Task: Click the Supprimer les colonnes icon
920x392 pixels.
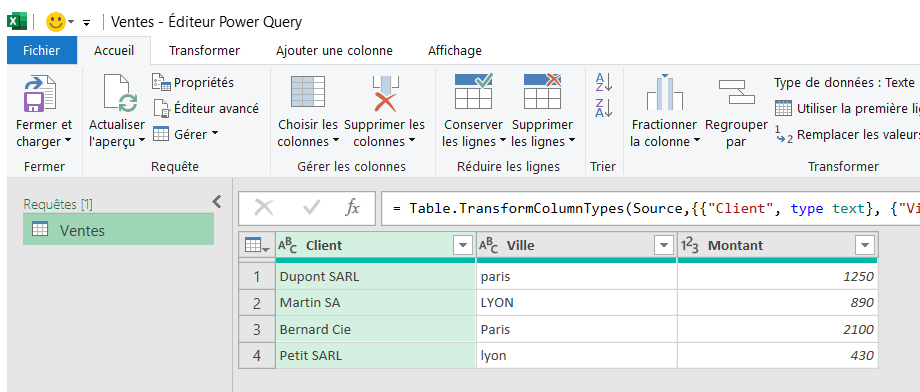Action: [x=385, y=93]
